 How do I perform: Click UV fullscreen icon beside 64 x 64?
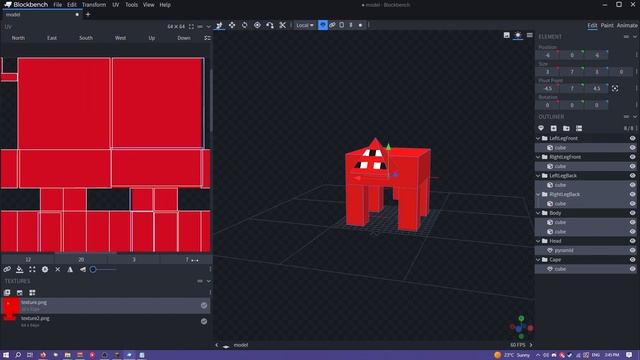coord(191,27)
